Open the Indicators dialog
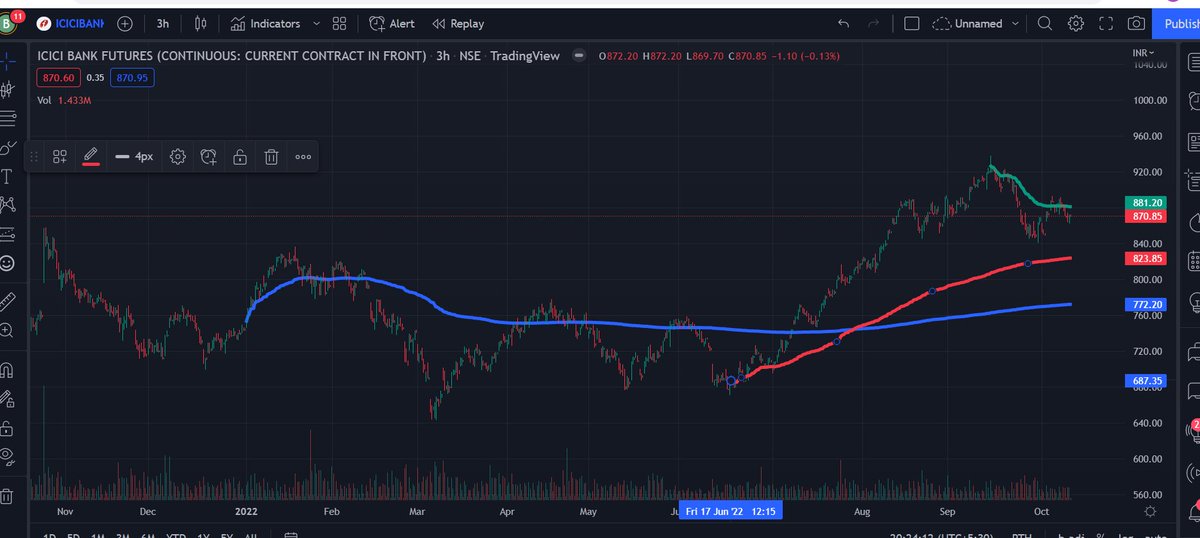 tap(265, 23)
